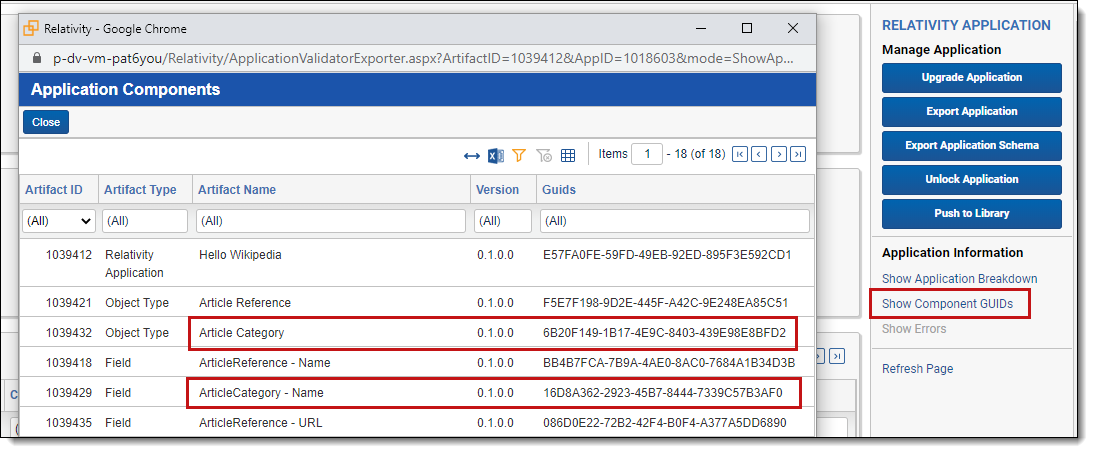The height and width of the screenshot is (453, 1093).
Task: Click artifact ID 1039421 cell
Action: pos(69,303)
